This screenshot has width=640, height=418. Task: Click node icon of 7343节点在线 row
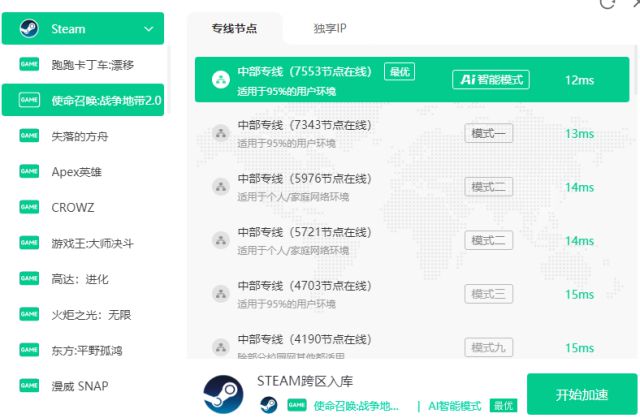(221, 133)
